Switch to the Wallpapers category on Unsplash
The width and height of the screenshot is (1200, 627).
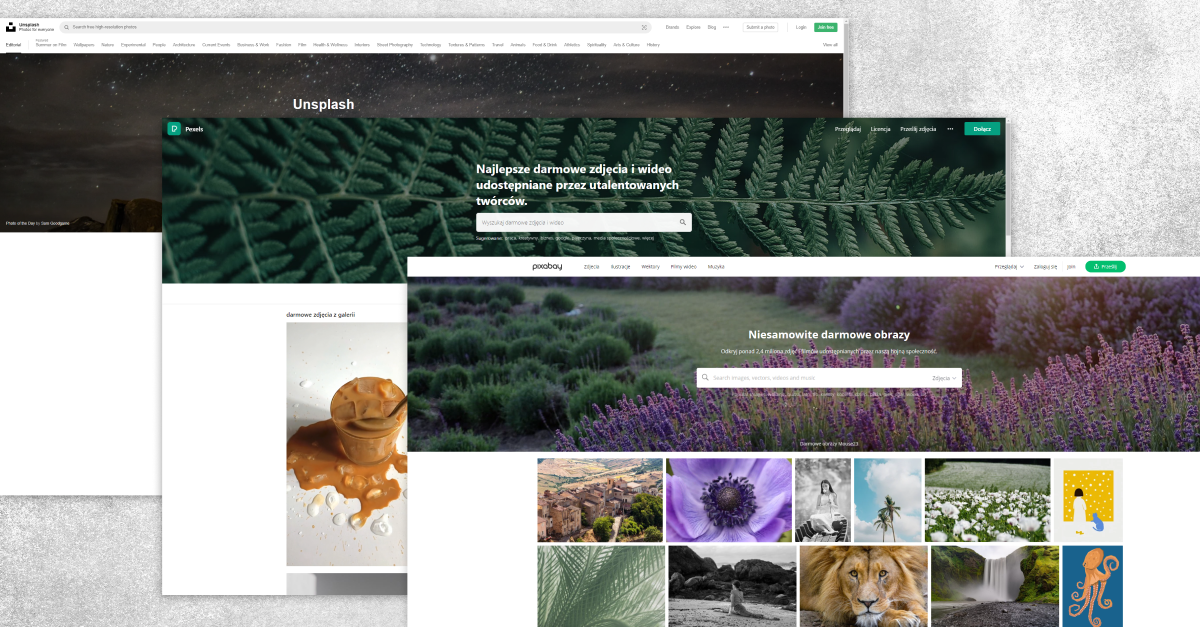[x=84, y=45]
